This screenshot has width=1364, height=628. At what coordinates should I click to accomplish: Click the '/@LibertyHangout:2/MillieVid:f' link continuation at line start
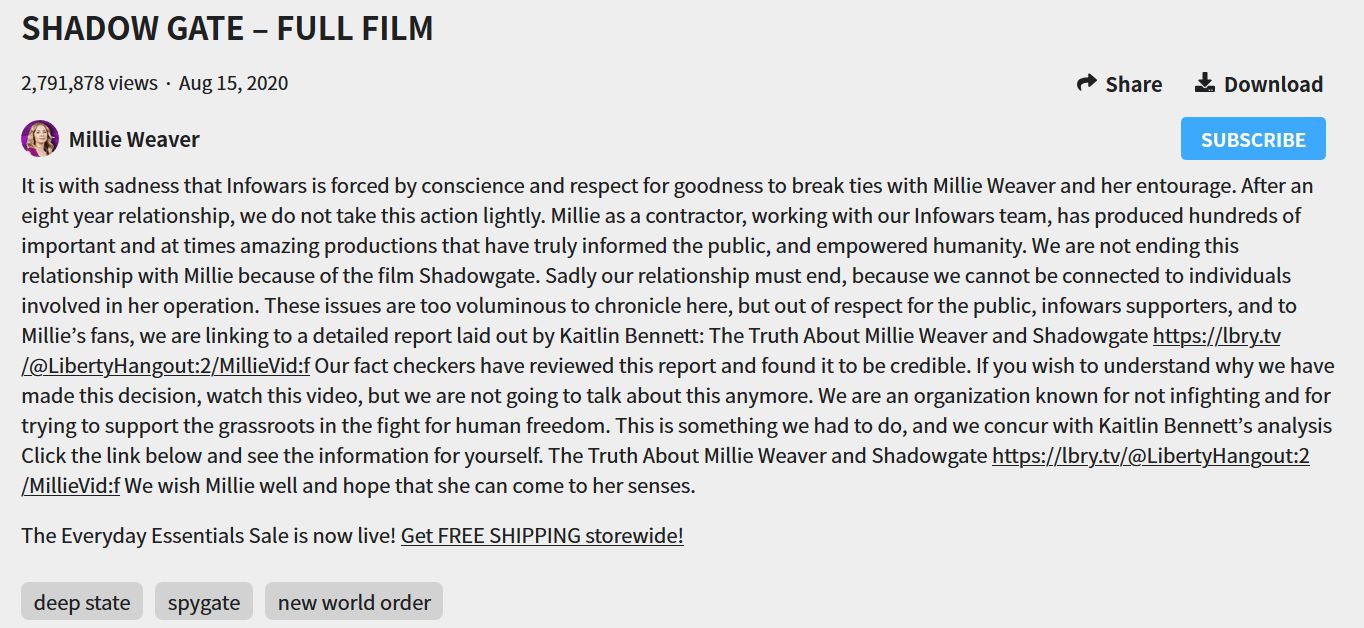click(166, 366)
